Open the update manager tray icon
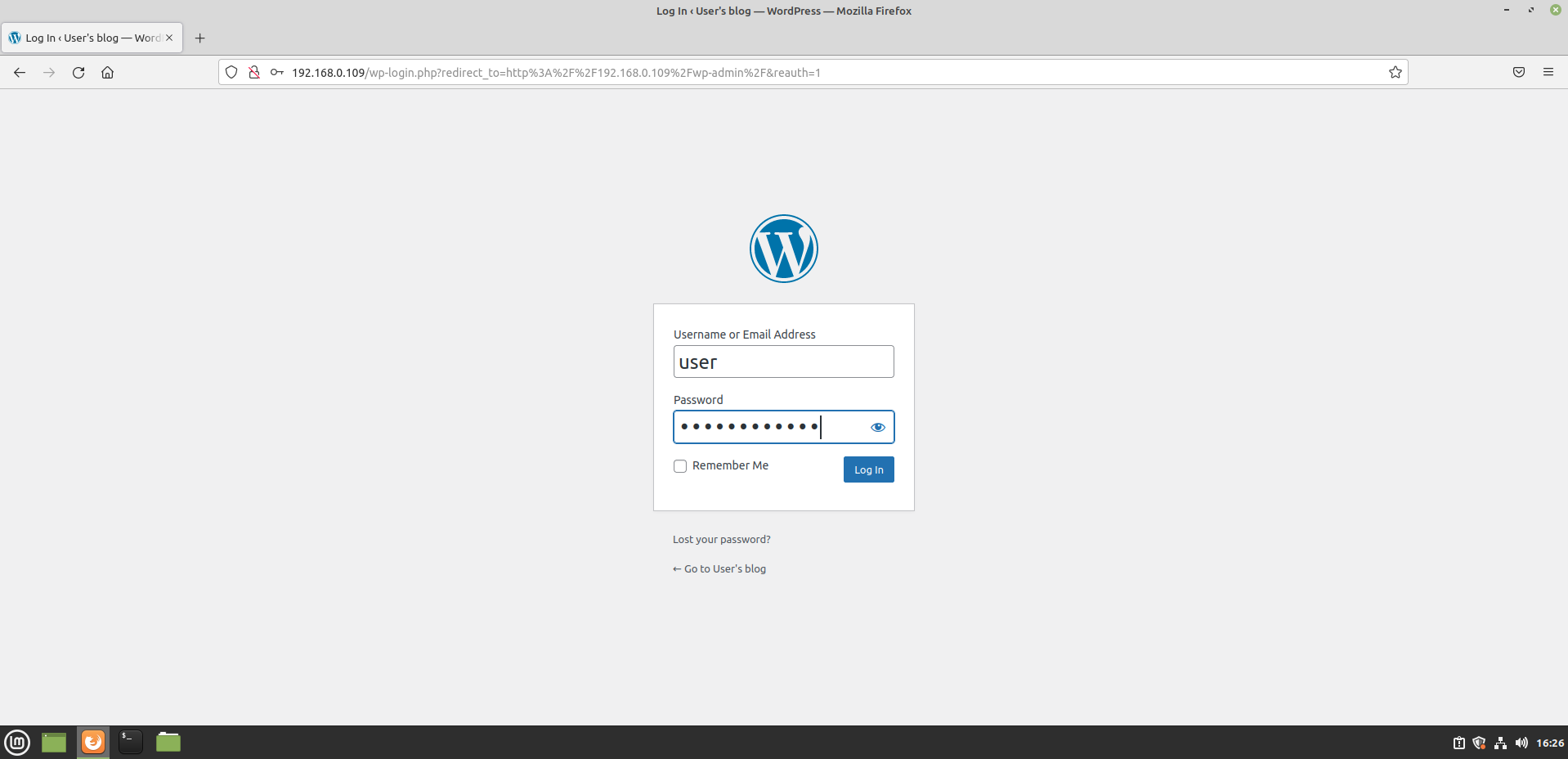The height and width of the screenshot is (759, 1568). [1459, 743]
